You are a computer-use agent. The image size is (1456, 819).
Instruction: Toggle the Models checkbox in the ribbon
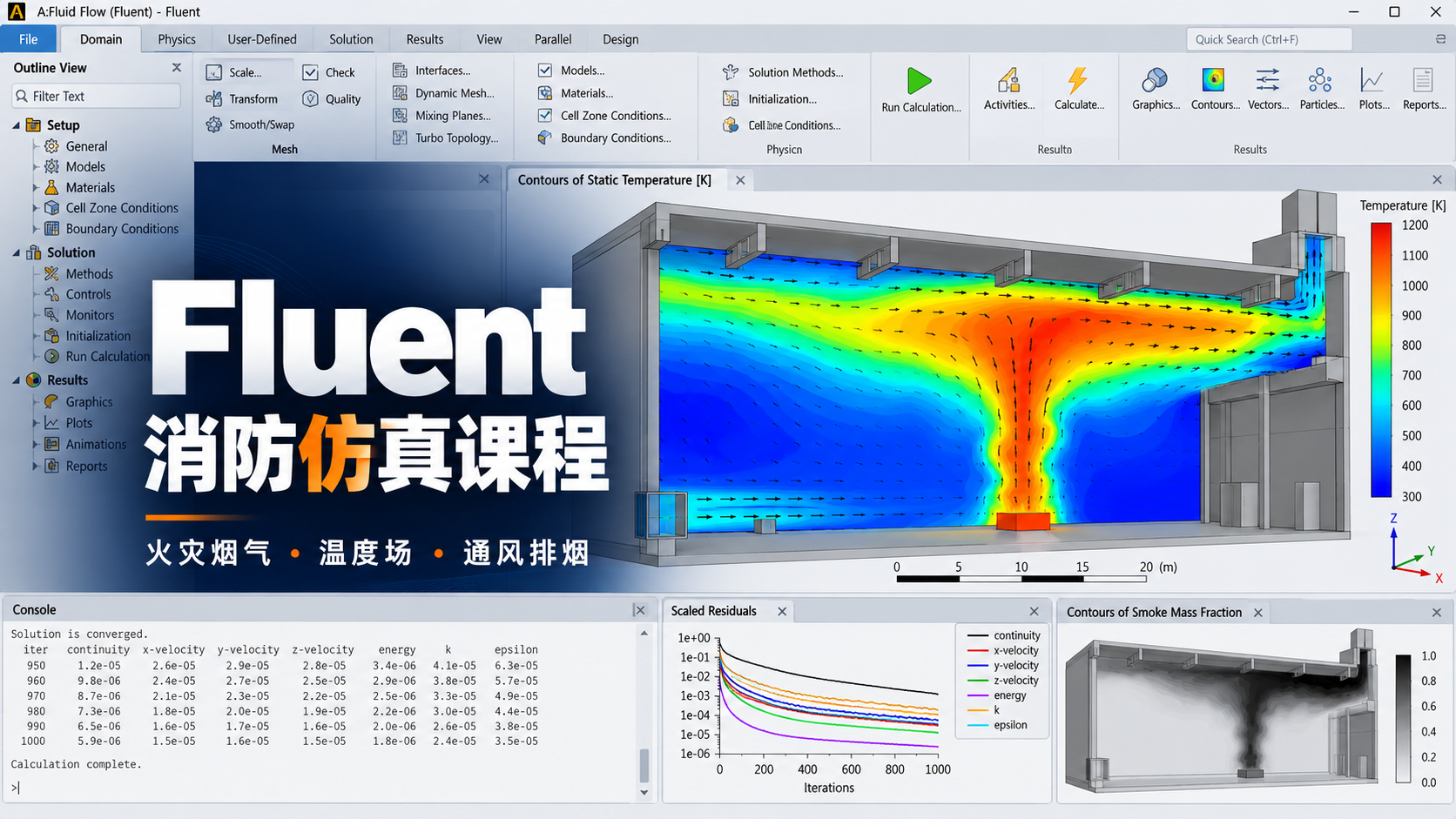[x=545, y=70]
